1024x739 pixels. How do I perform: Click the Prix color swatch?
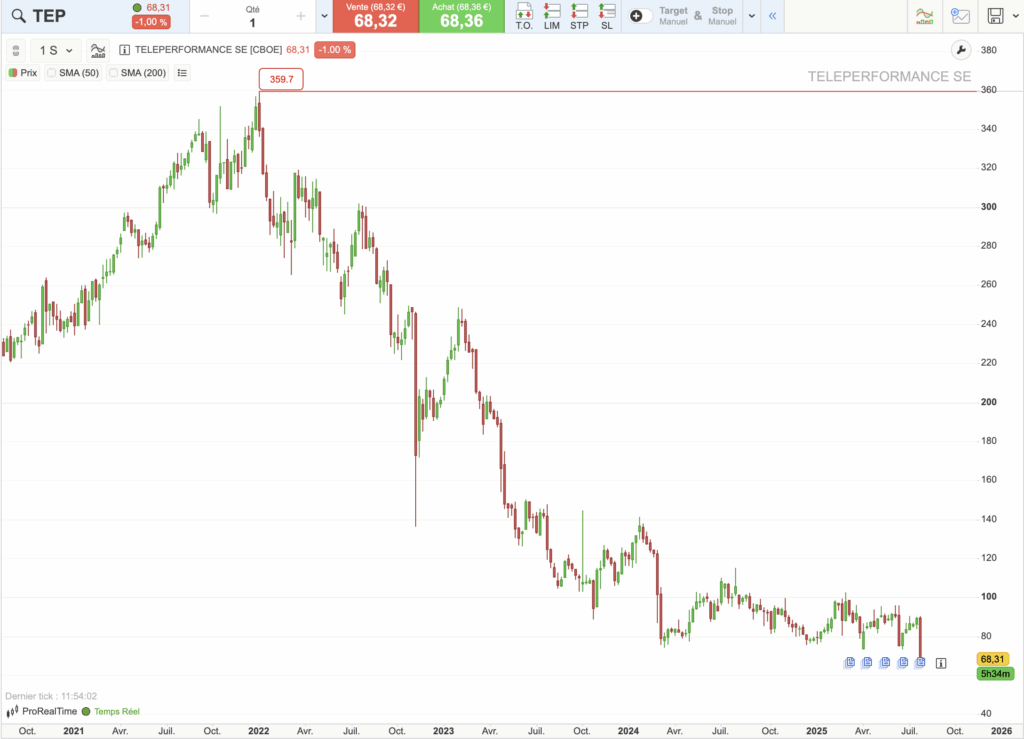pyautogui.click(x=12, y=72)
